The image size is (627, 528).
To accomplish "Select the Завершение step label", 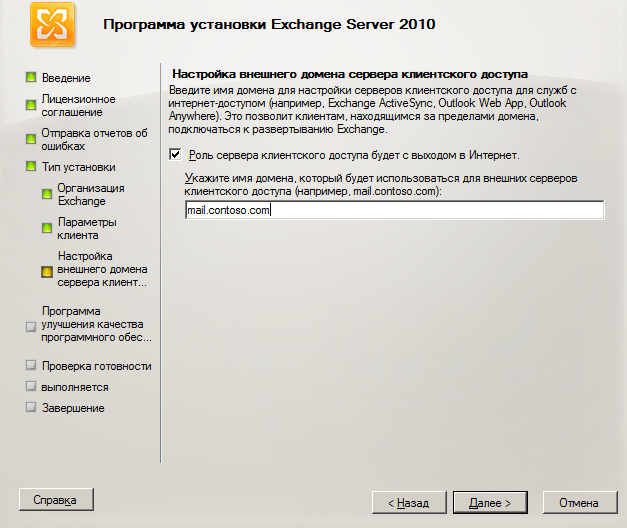I will (x=73, y=408).
